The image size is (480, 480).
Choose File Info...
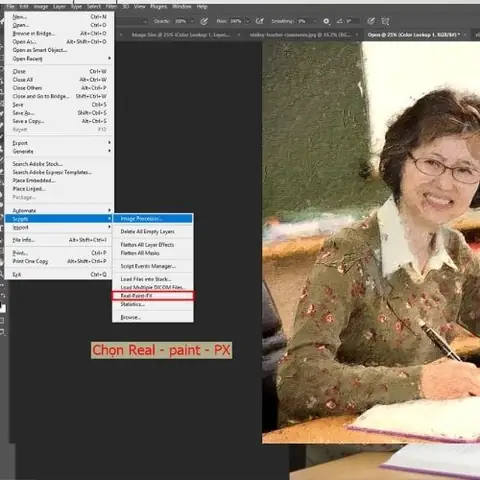pyautogui.click(x=60, y=240)
